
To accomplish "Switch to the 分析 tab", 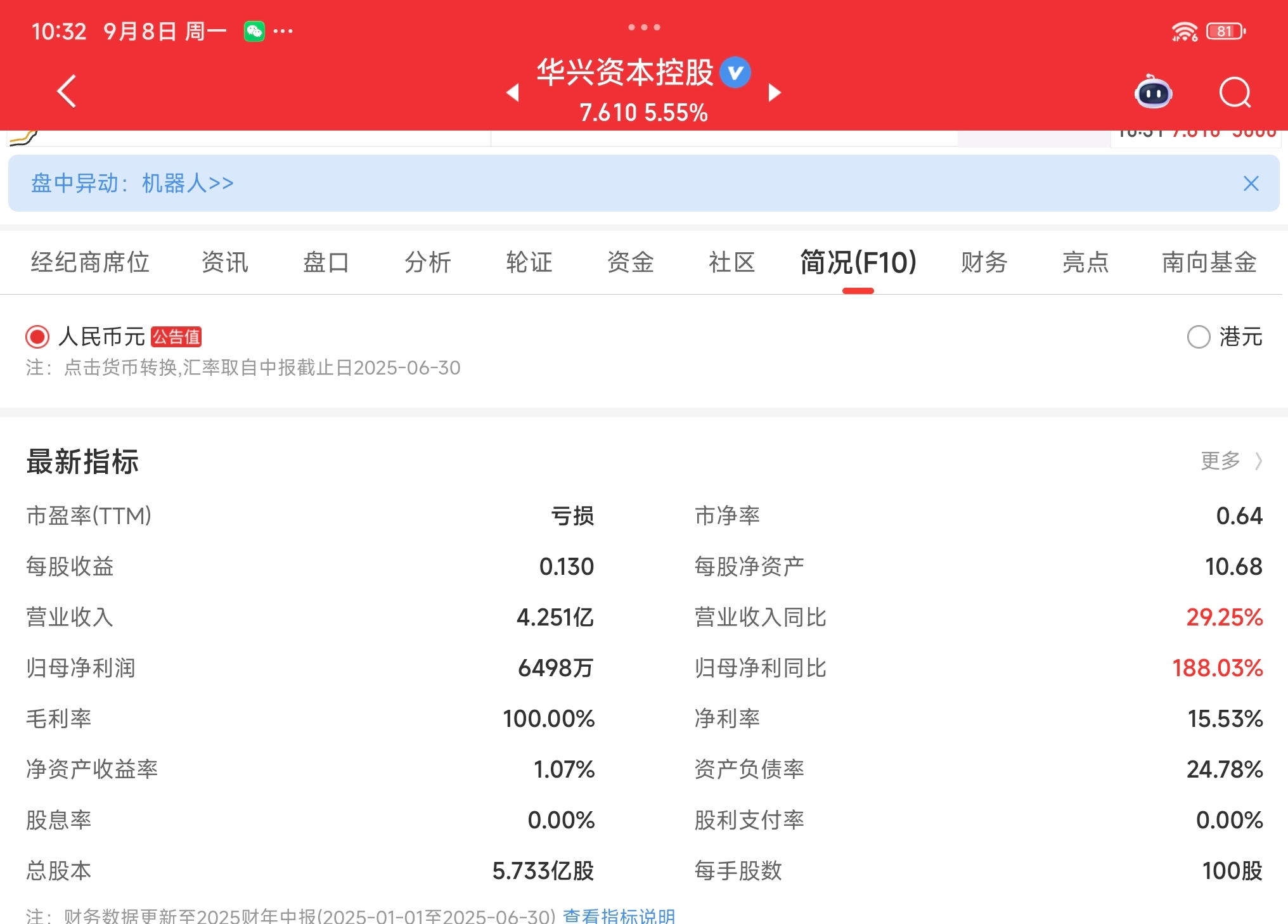I will pos(428,262).
